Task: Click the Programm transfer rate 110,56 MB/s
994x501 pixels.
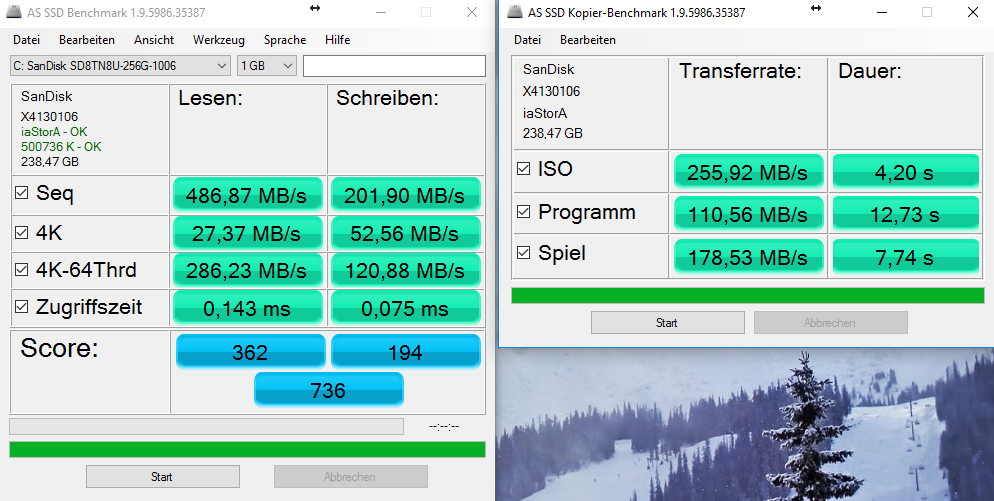Action: [x=748, y=214]
